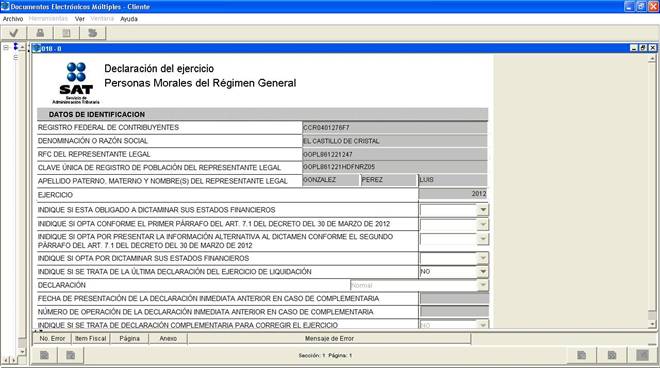This screenshot has height=368, width=660.
Task: Click the first bottom-right page icon
Action: [x=581, y=355]
